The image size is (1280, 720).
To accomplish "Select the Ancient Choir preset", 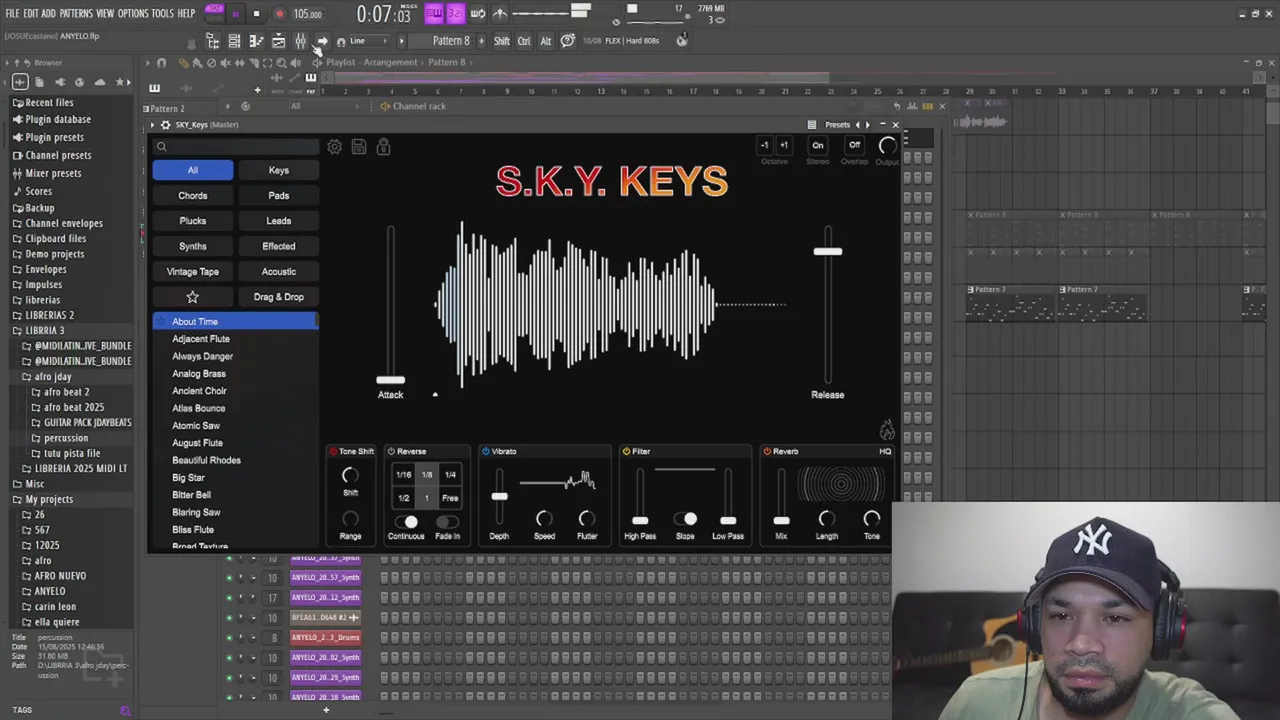I will [199, 391].
